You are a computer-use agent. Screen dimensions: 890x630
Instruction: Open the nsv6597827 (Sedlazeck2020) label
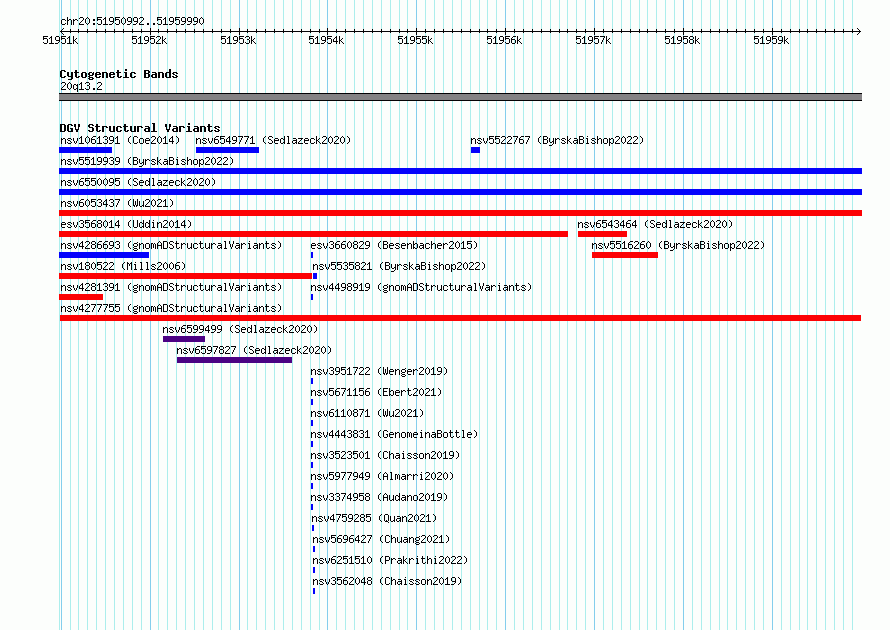click(254, 350)
